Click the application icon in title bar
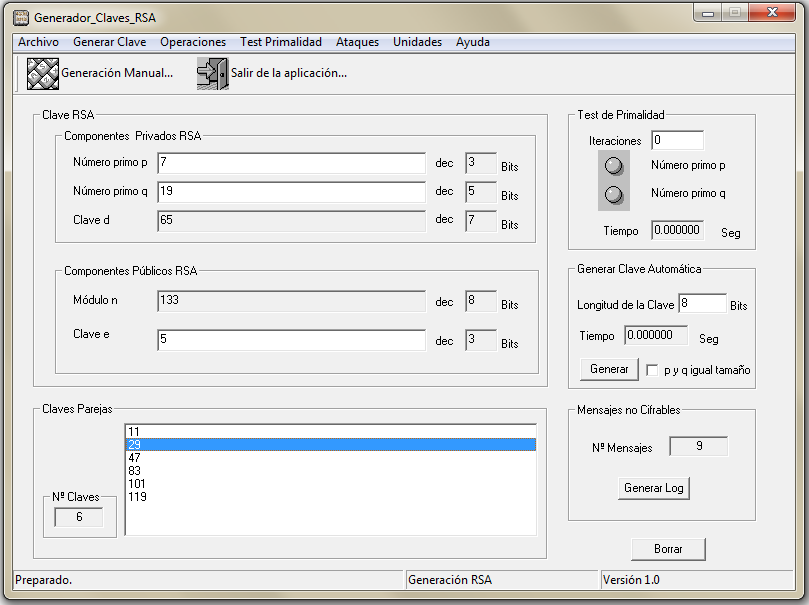This screenshot has width=809, height=605. [x=20, y=17]
